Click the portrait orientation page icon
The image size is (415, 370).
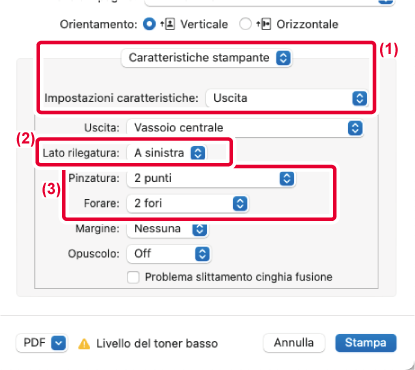[168, 24]
